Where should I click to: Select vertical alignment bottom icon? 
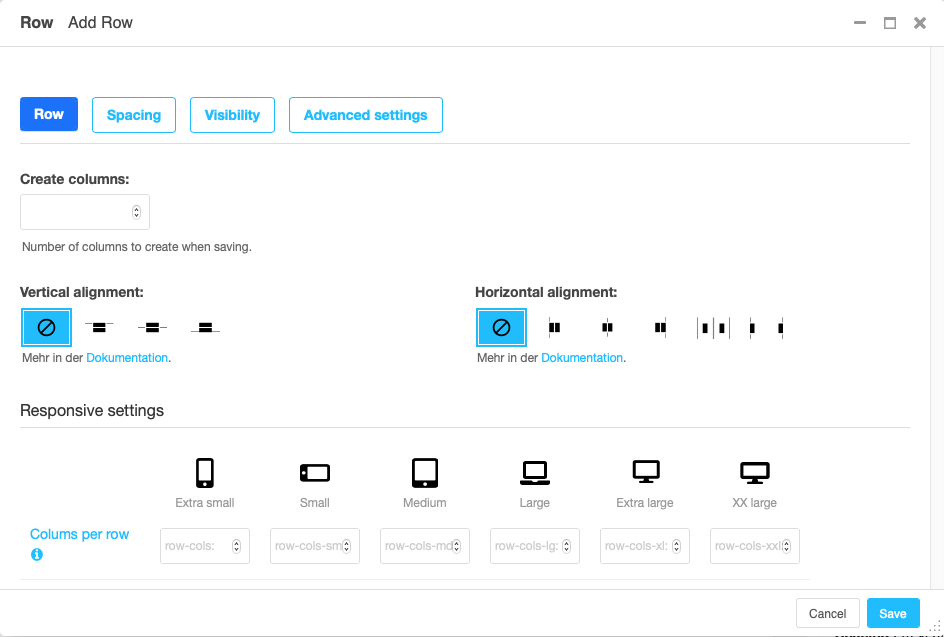click(205, 327)
